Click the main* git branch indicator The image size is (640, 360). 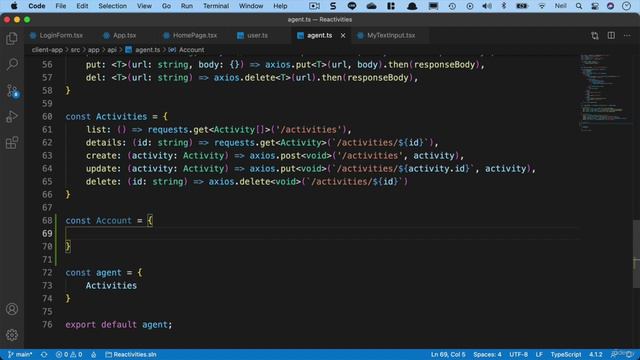[20, 354]
